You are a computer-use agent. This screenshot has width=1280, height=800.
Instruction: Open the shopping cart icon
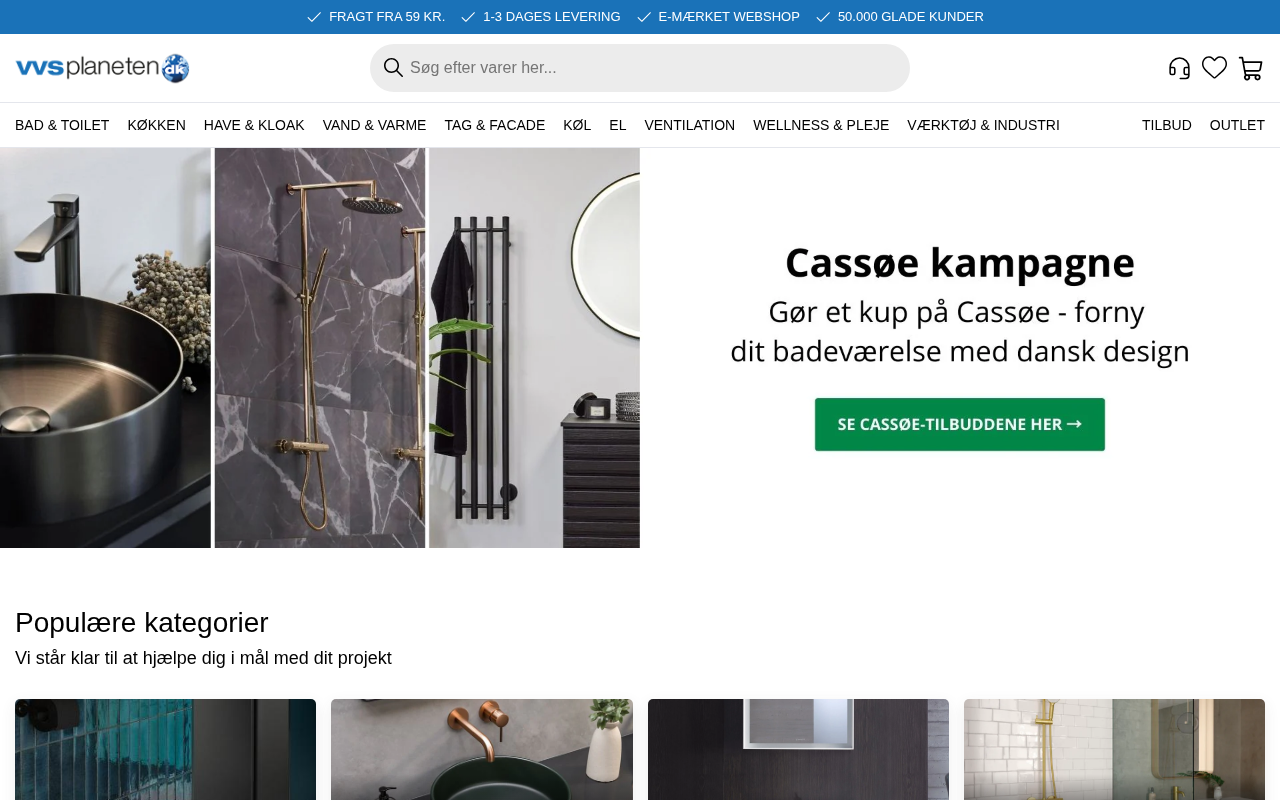(1250, 68)
